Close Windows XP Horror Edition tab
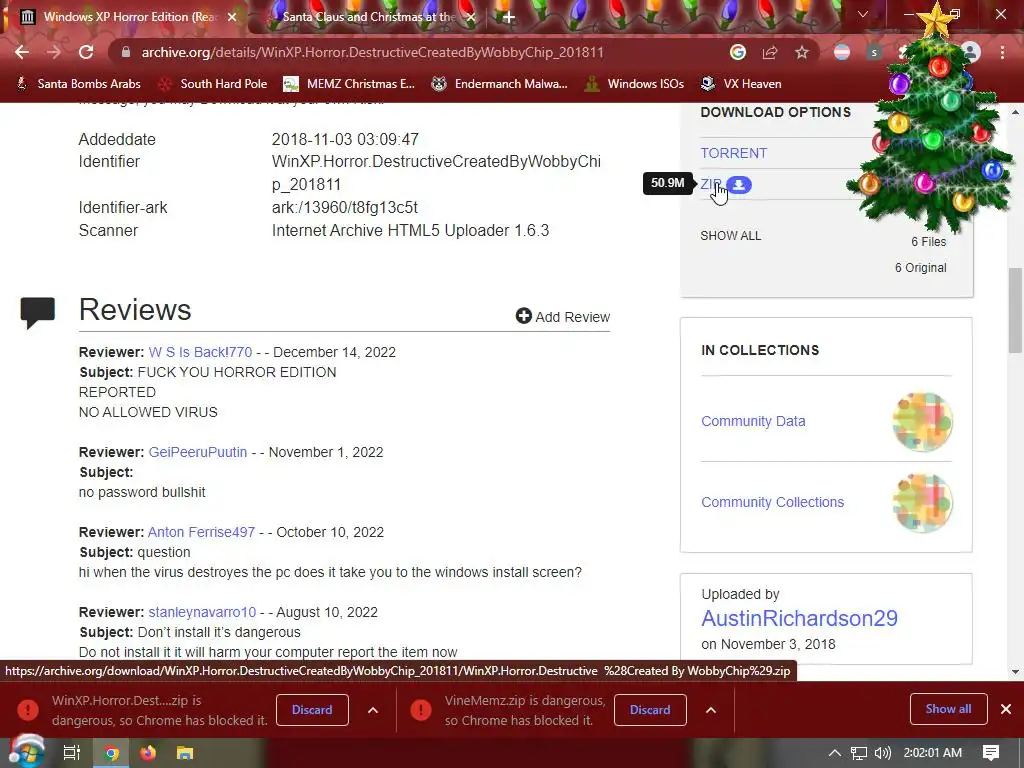 click(232, 17)
